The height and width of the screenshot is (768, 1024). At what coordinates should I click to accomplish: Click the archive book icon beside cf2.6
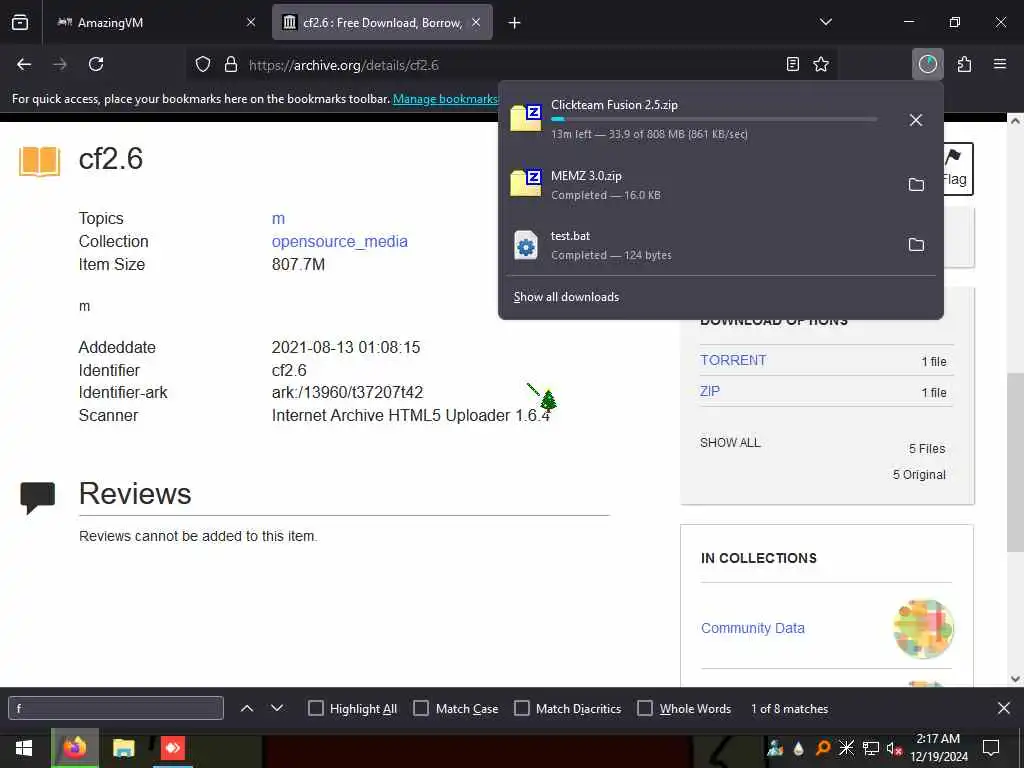click(39, 161)
